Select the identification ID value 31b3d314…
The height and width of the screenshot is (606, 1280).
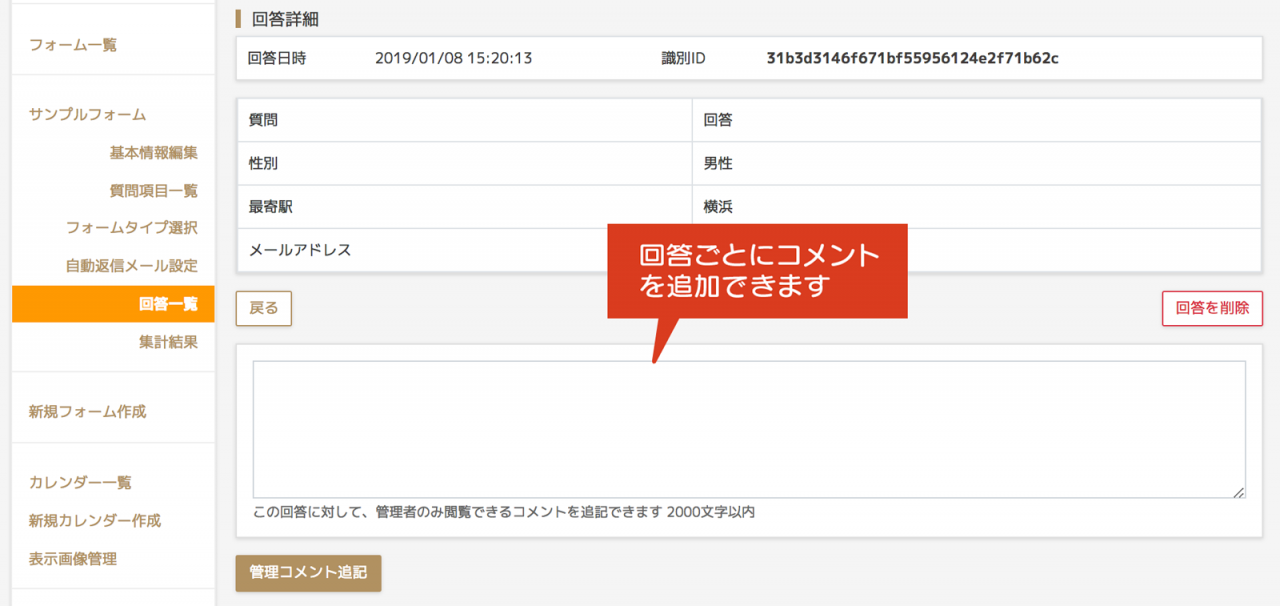click(913, 58)
